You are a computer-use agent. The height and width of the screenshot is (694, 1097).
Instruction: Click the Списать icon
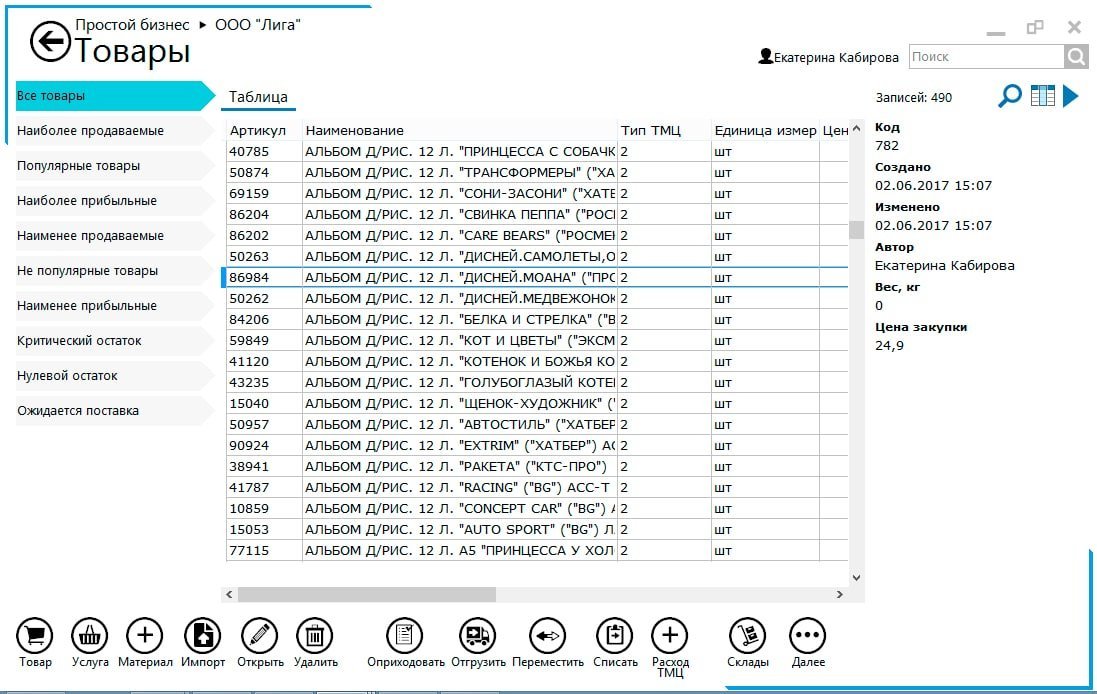(x=614, y=636)
